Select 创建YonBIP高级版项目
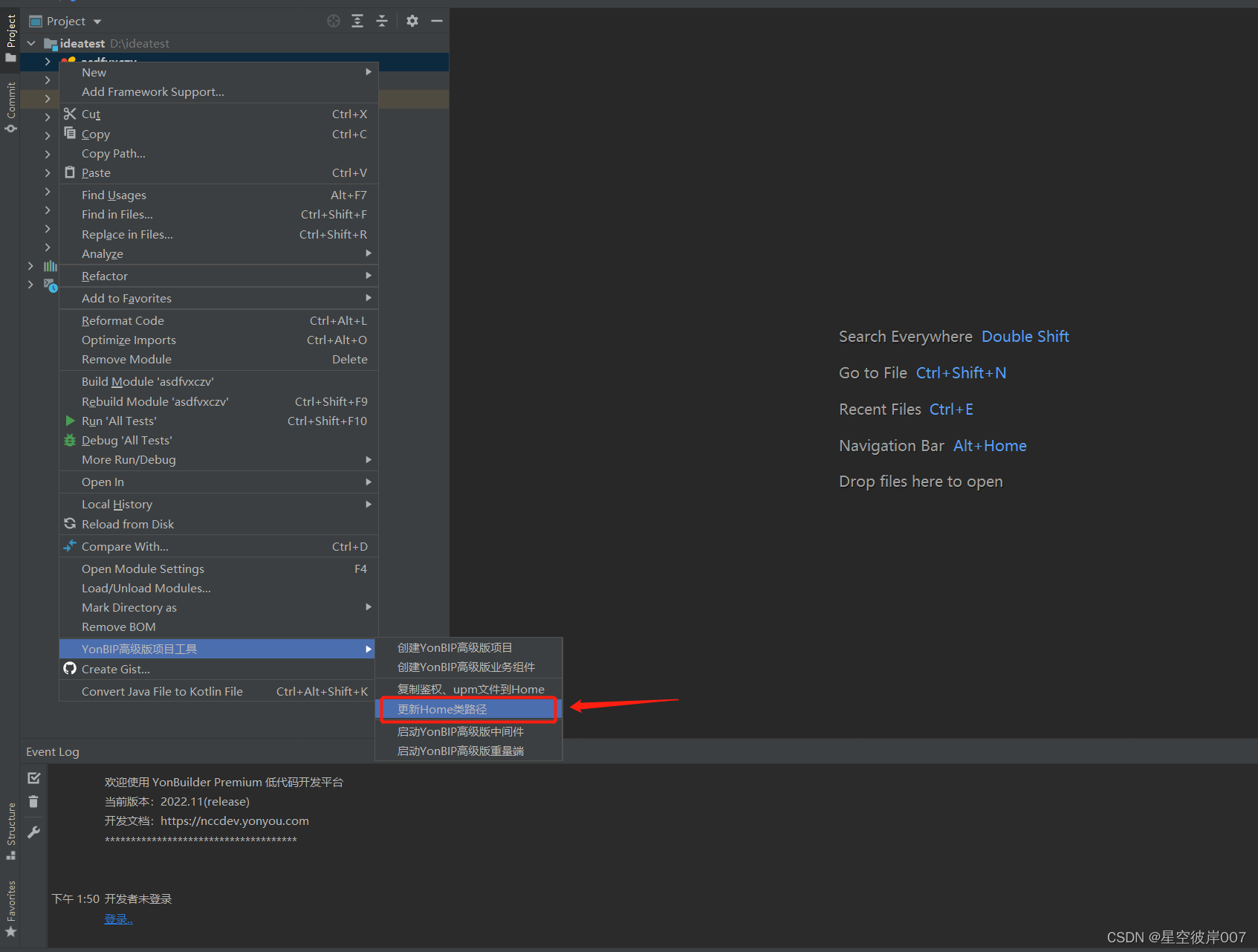Image resolution: width=1258 pixels, height=952 pixels. pos(469,647)
